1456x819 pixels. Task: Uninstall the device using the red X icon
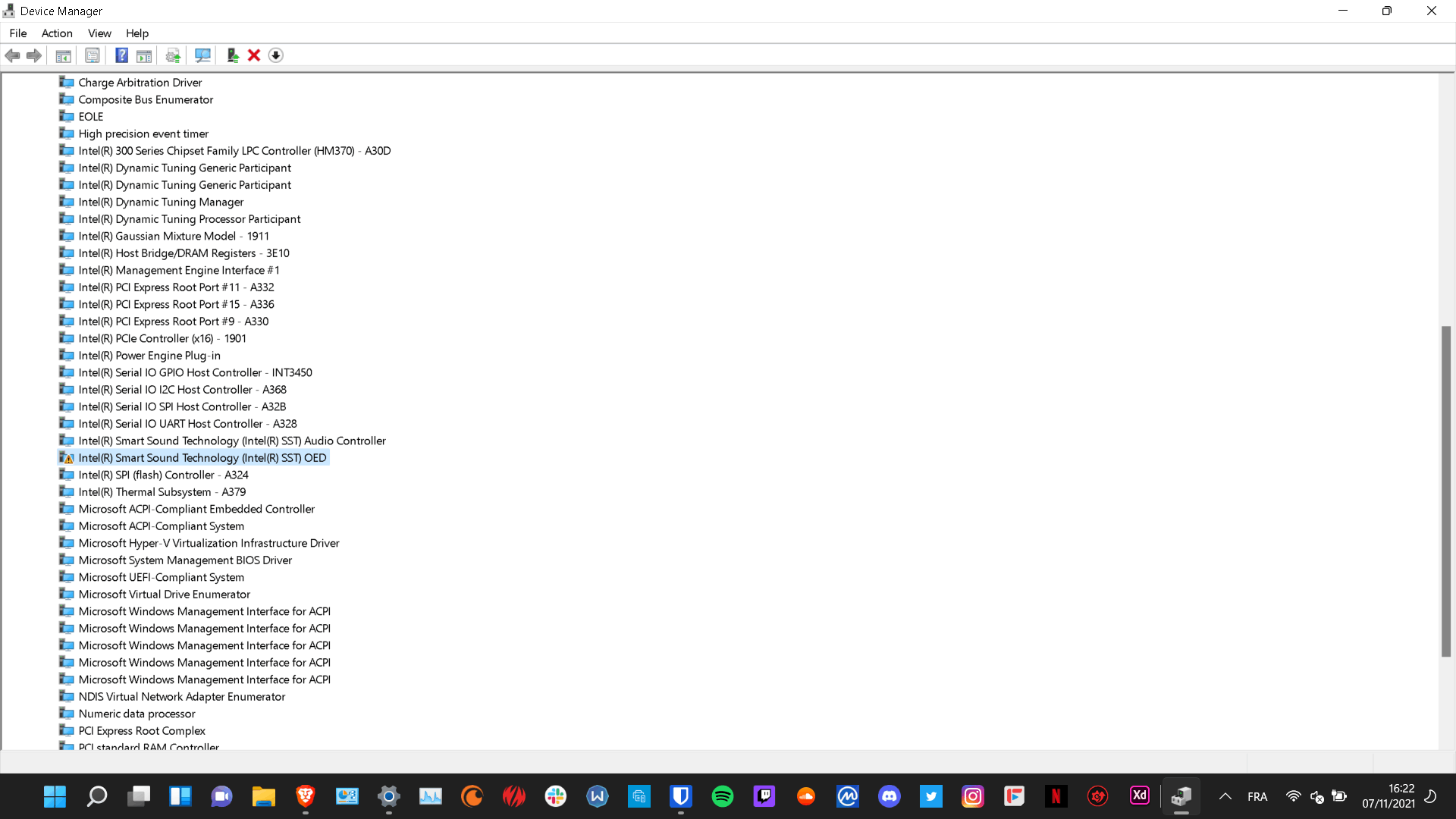click(253, 55)
